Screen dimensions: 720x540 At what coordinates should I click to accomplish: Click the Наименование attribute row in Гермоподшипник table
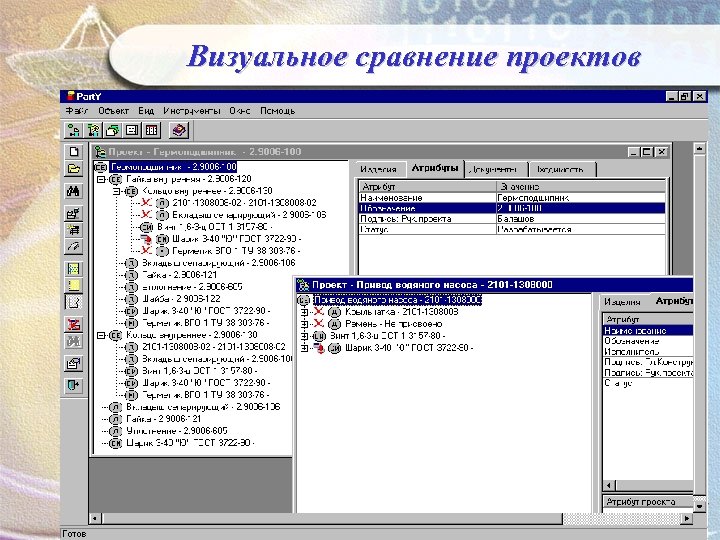[512, 198]
